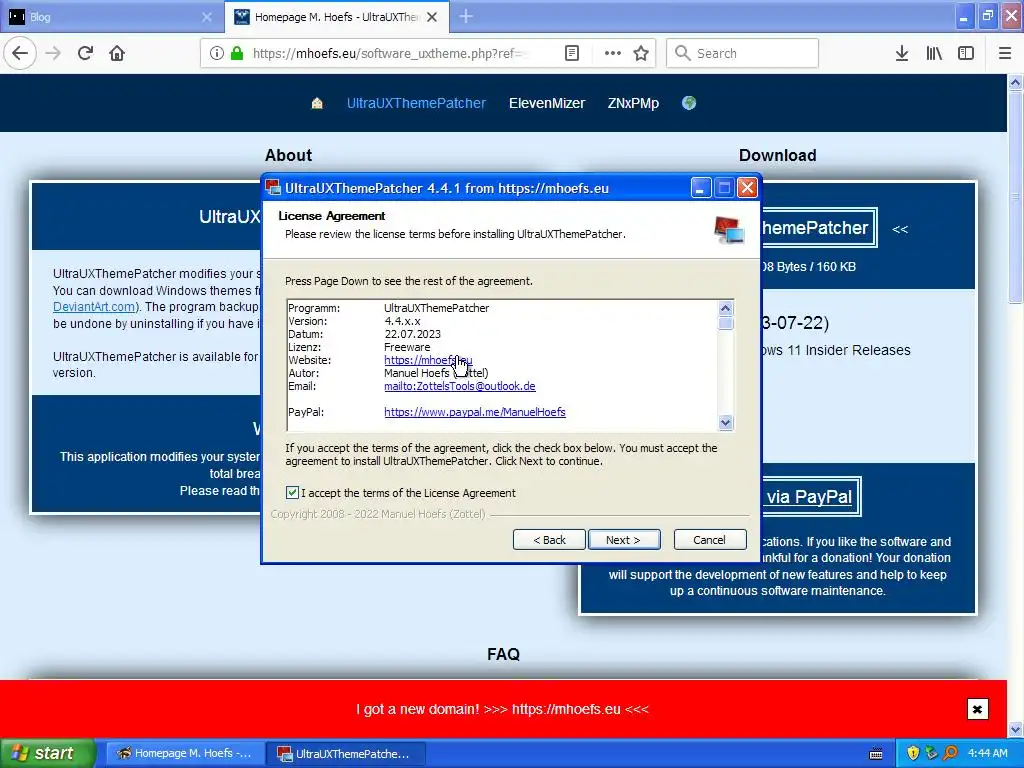Click the website home house icon
Image resolution: width=1024 pixels, height=768 pixels.
point(317,103)
